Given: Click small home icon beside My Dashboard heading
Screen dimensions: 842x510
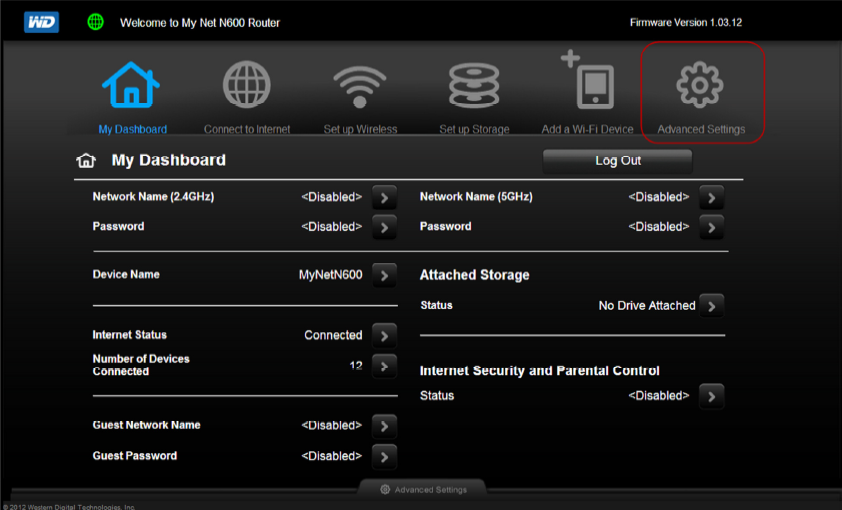Looking at the screenshot, I should point(86,160).
